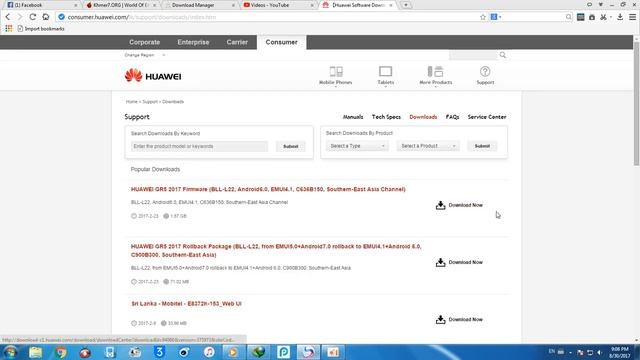Image resolution: width=640 pixels, height=360 pixels.
Task: Open the Tech Specs support tab
Action: tap(386, 117)
